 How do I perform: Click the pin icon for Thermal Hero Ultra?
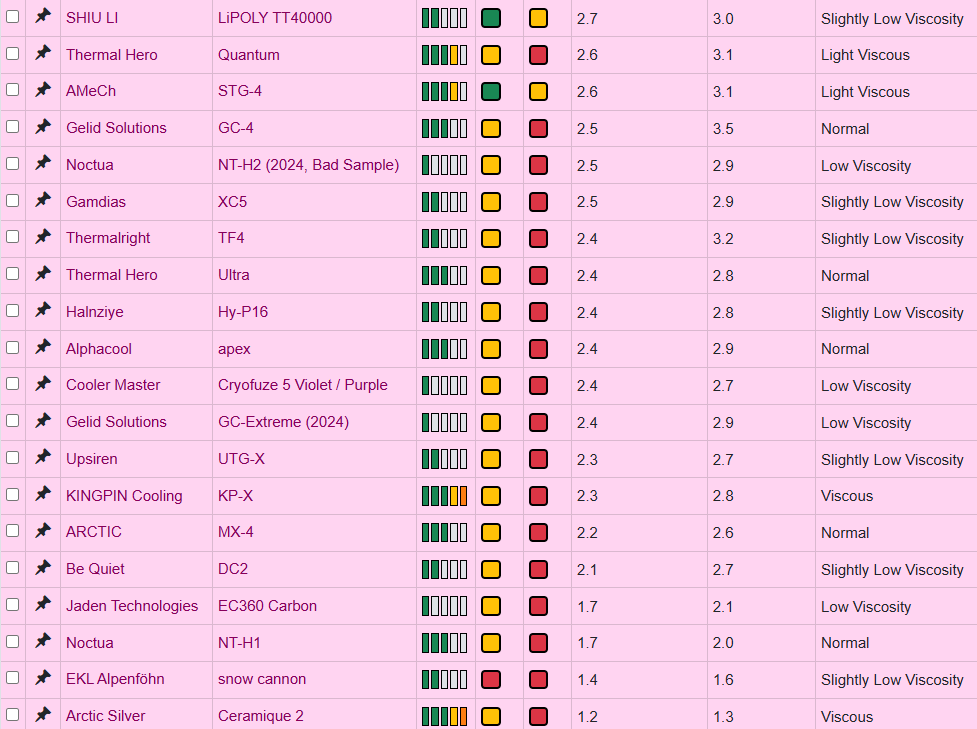[x=42, y=274]
